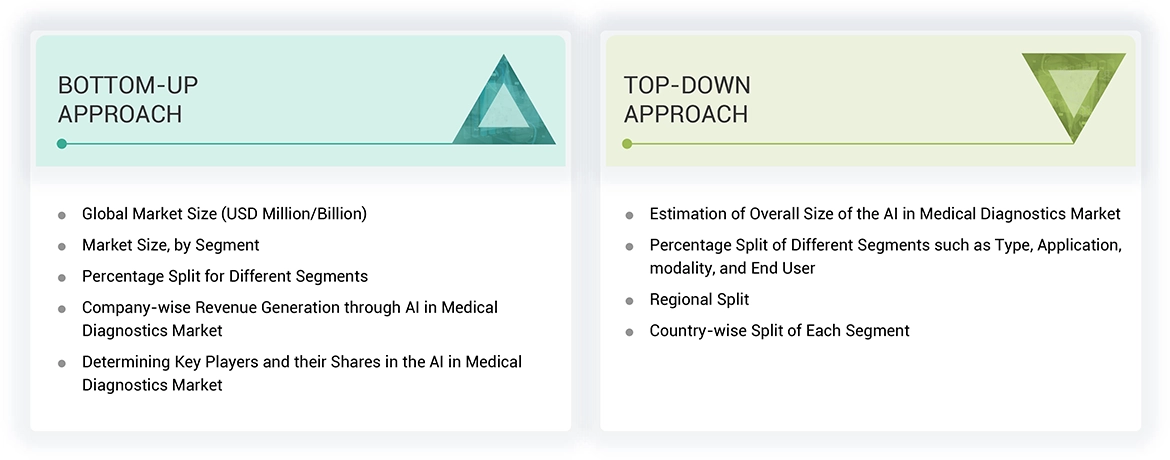This screenshot has height=460, width=1170.
Task: Click the green line under Top-Down heading
Action: tap(850, 144)
